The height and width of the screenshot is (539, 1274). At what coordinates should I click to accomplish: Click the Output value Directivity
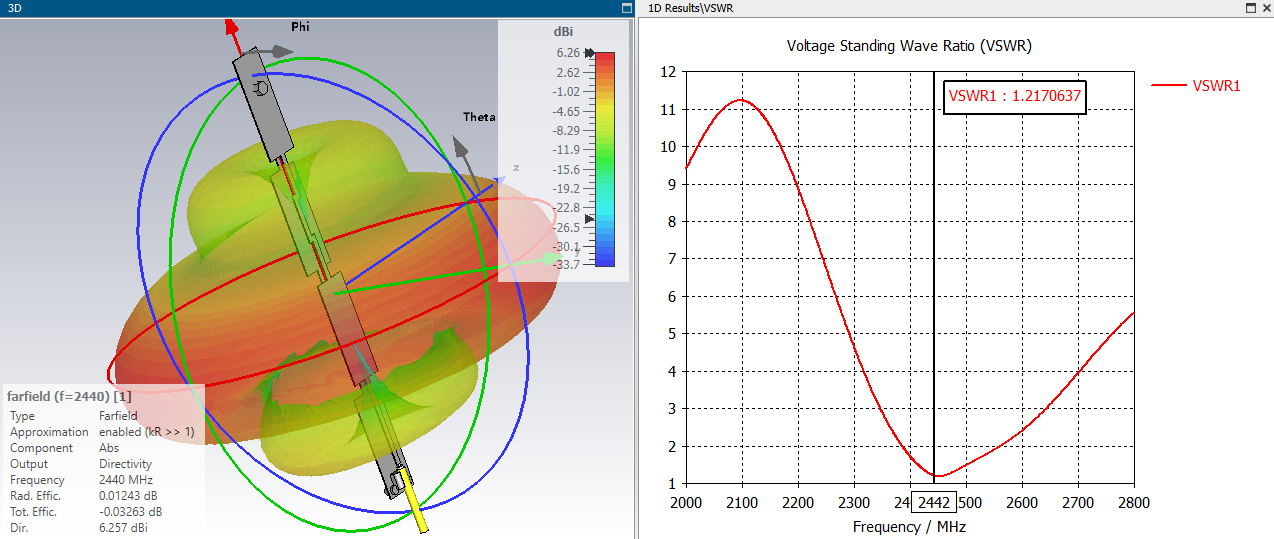point(125,464)
